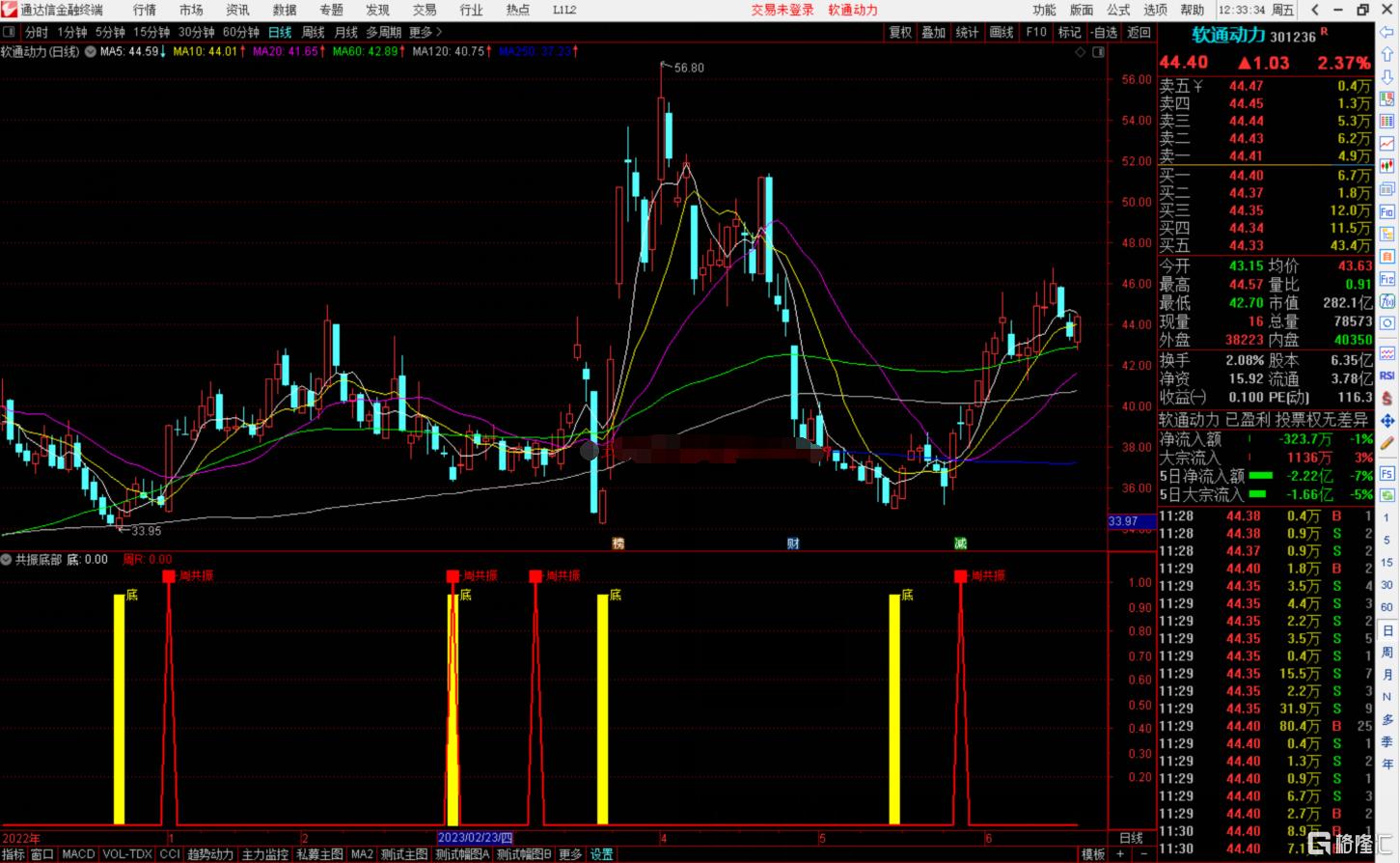This screenshot has height=863, width=1400.
Task: Open the 数据 menu
Action: pyautogui.click(x=285, y=10)
